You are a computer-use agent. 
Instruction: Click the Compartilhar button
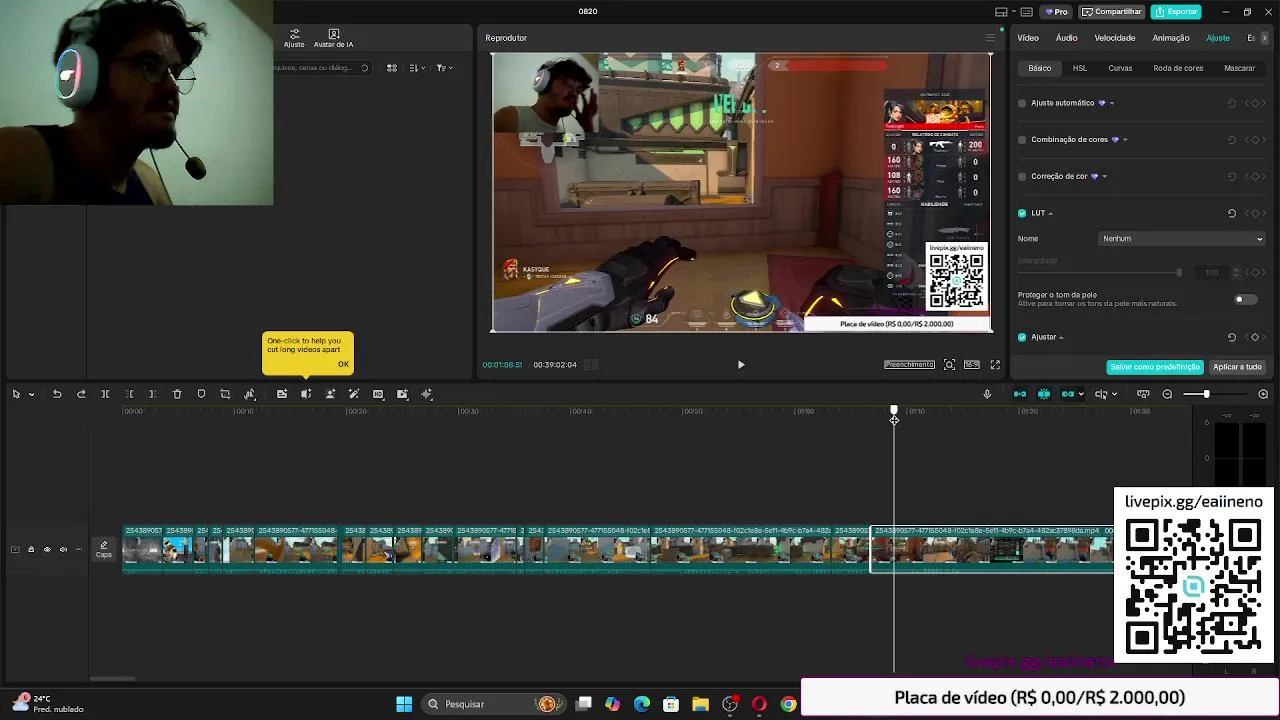click(1112, 12)
